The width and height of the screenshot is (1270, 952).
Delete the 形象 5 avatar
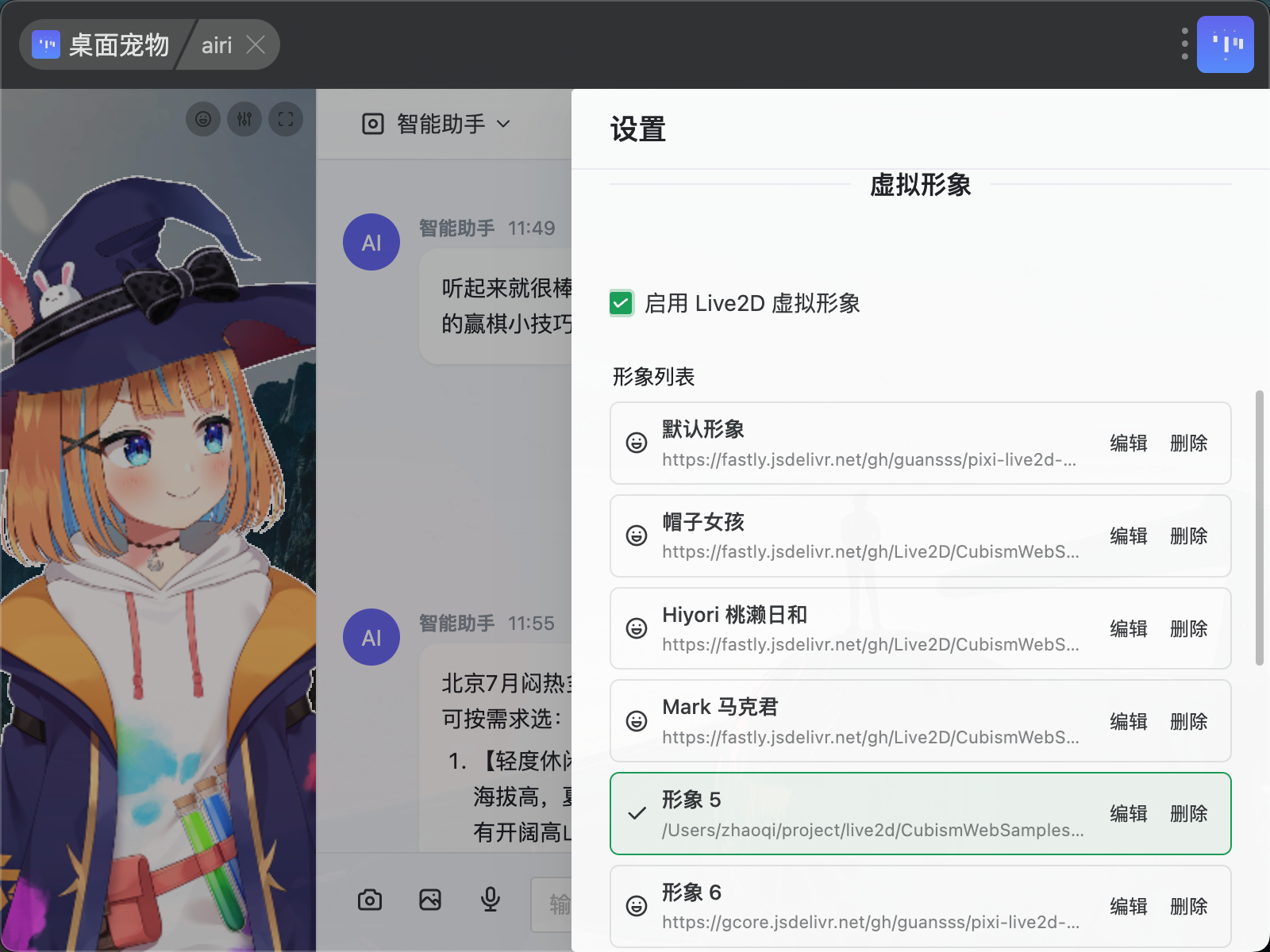click(x=1189, y=813)
